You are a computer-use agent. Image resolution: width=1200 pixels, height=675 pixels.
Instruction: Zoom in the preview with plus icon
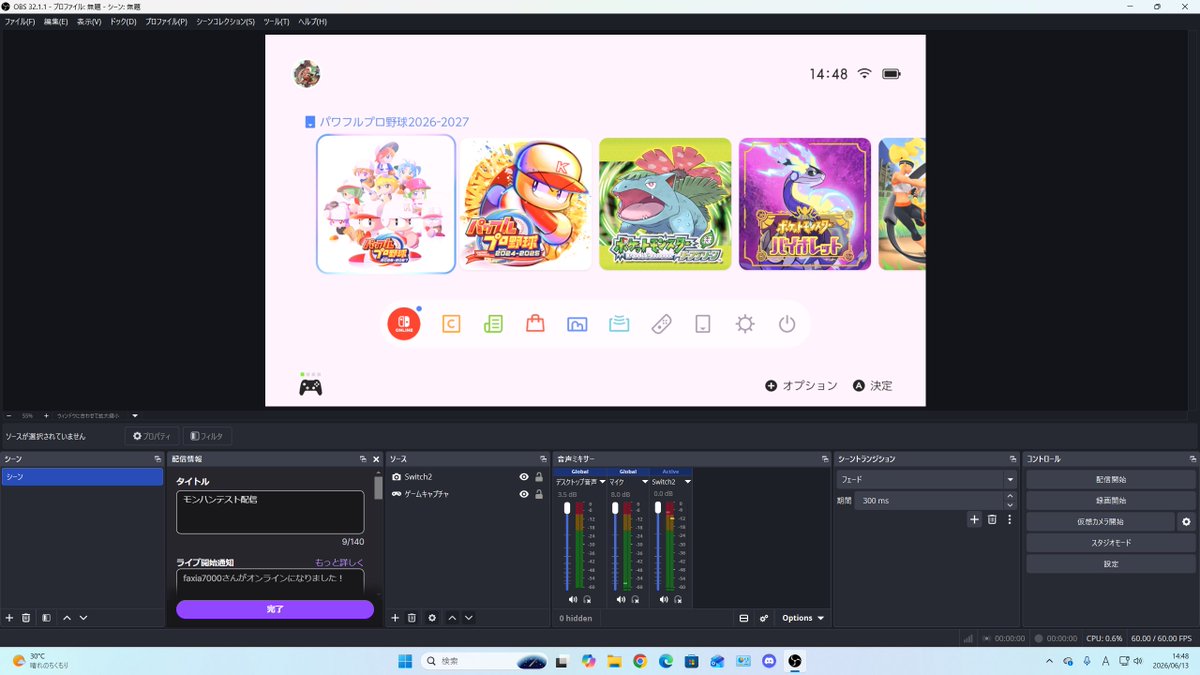[x=46, y=415]
